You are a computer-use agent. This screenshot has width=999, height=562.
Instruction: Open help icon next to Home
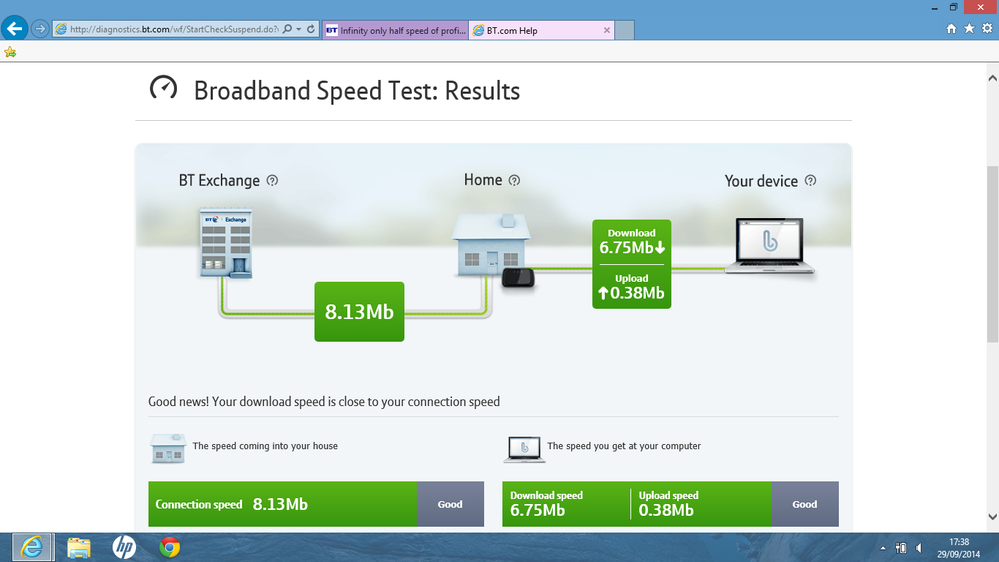tap(514, 180)
